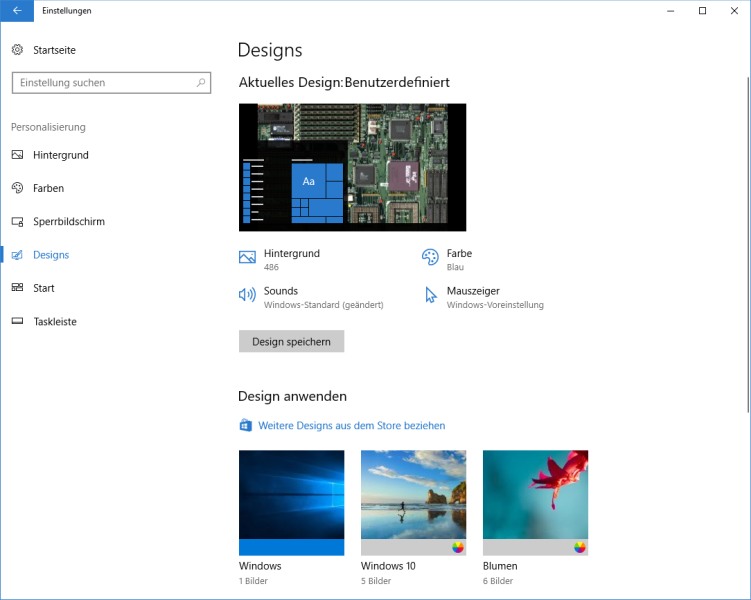Click the Sounds speaker icon
Viewport: 751px width, 600px height.
[247, 294]
